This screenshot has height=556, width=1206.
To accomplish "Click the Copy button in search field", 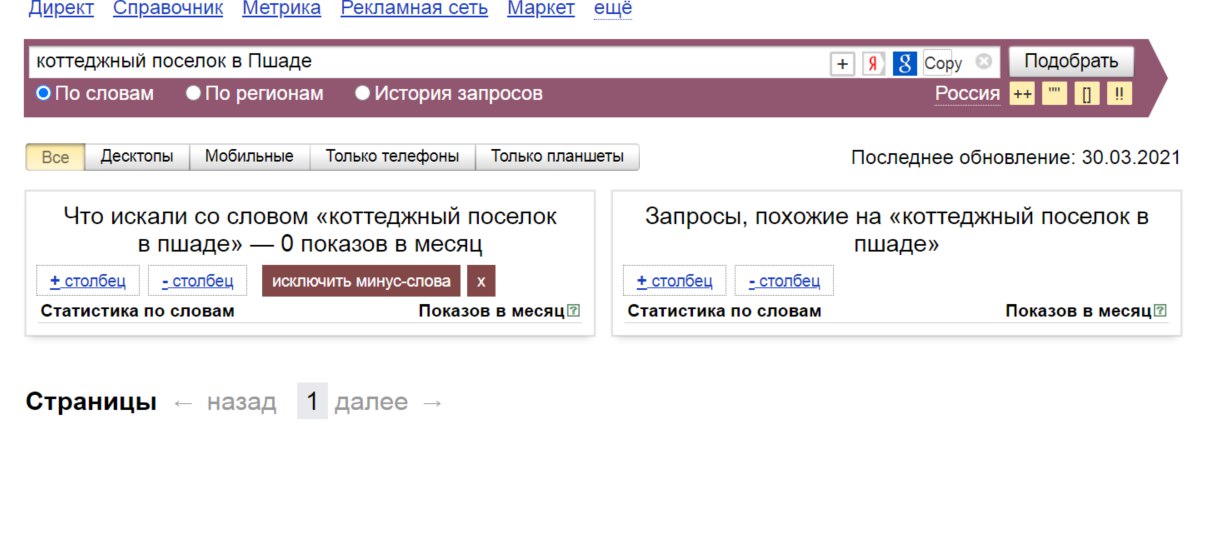I will pos(943,63).
